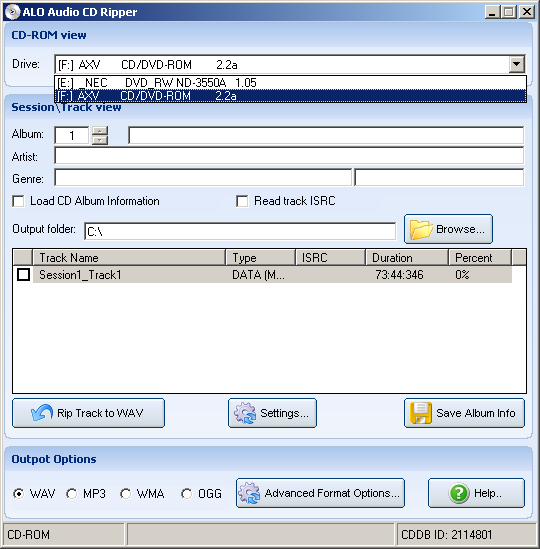Decrease Album number with down spinner
The image size is (540, 549).
[100, 140]
